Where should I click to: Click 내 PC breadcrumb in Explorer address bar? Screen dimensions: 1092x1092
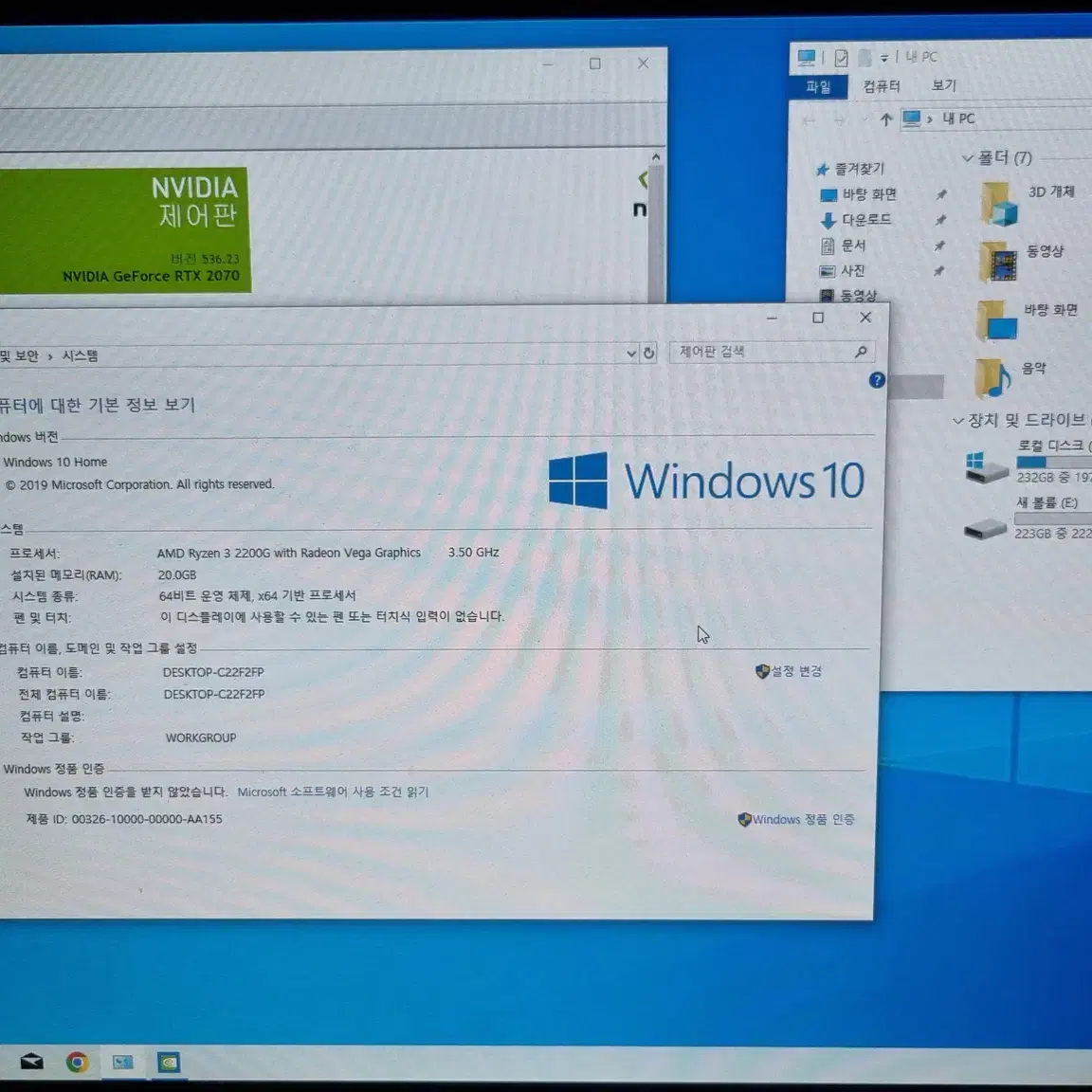(x=958, y=118)
